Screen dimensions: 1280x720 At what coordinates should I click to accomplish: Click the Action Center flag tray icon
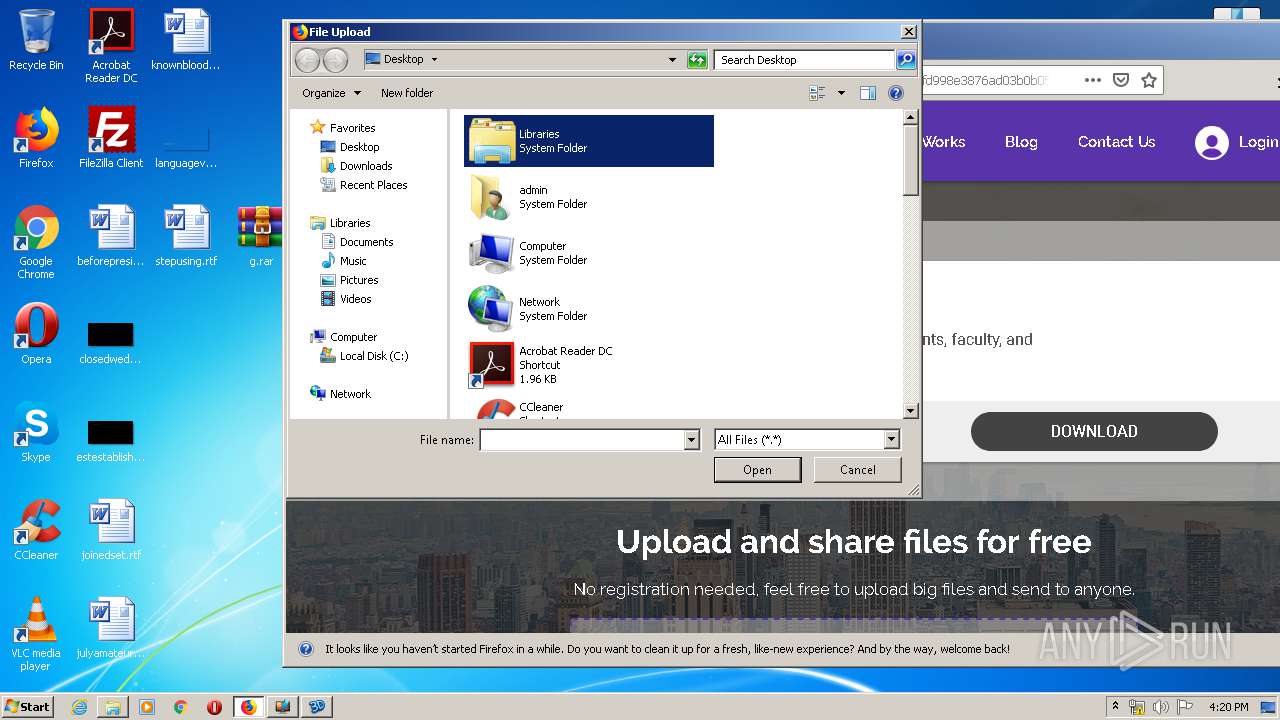coord(1185,707)
